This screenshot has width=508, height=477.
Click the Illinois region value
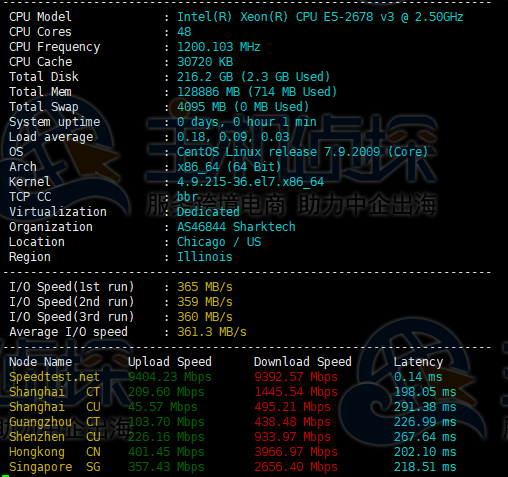(x=205, y=257)
